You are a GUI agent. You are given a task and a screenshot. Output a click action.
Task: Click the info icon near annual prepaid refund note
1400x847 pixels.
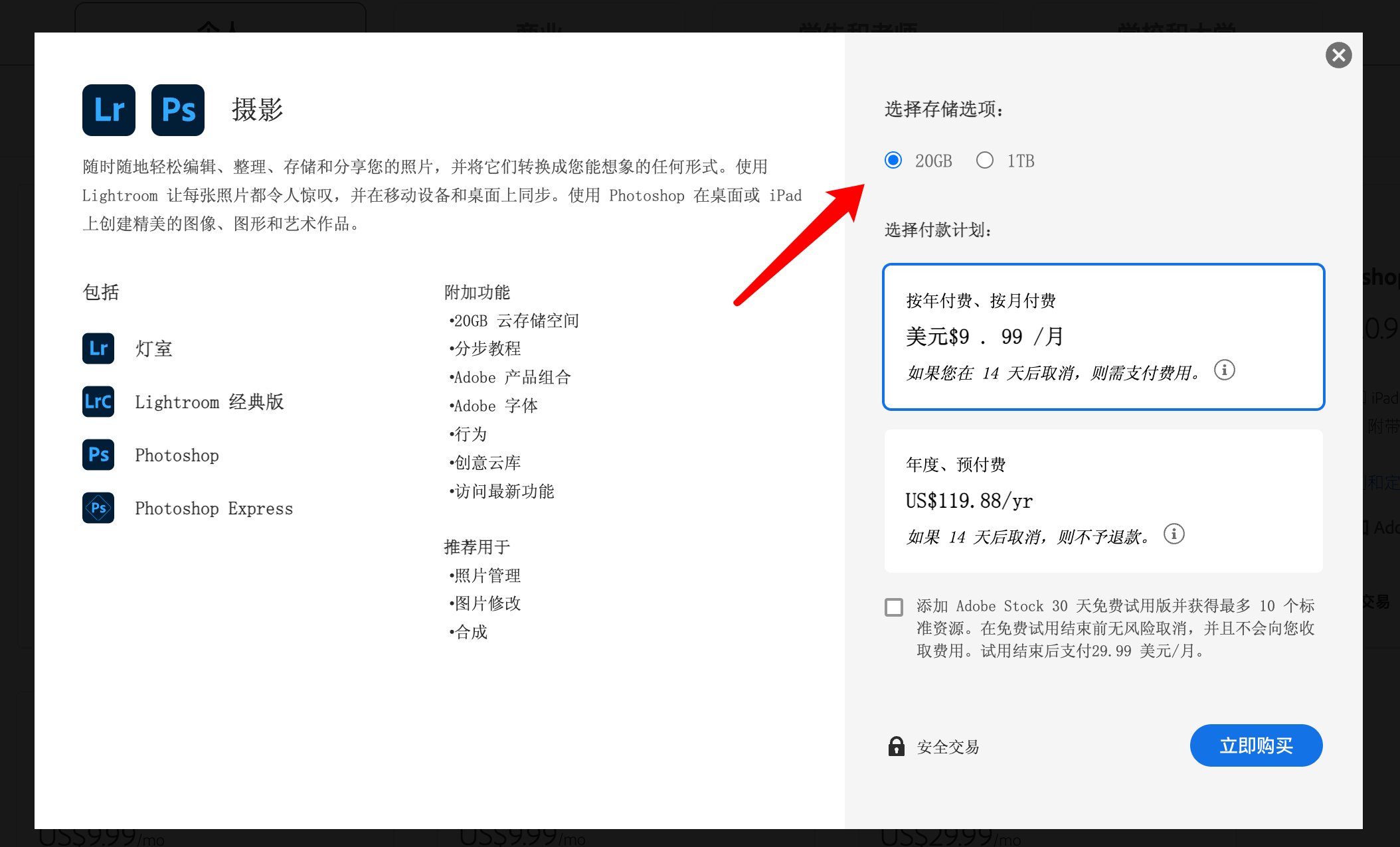click(1173, 534)
